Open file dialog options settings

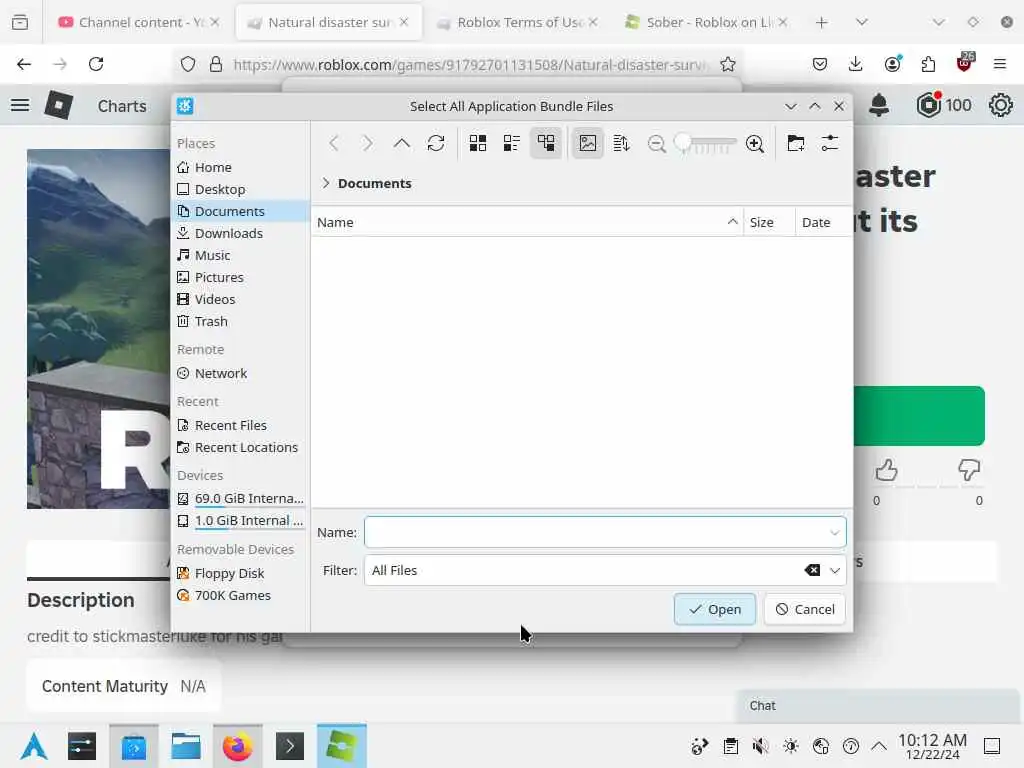point(829,143)
